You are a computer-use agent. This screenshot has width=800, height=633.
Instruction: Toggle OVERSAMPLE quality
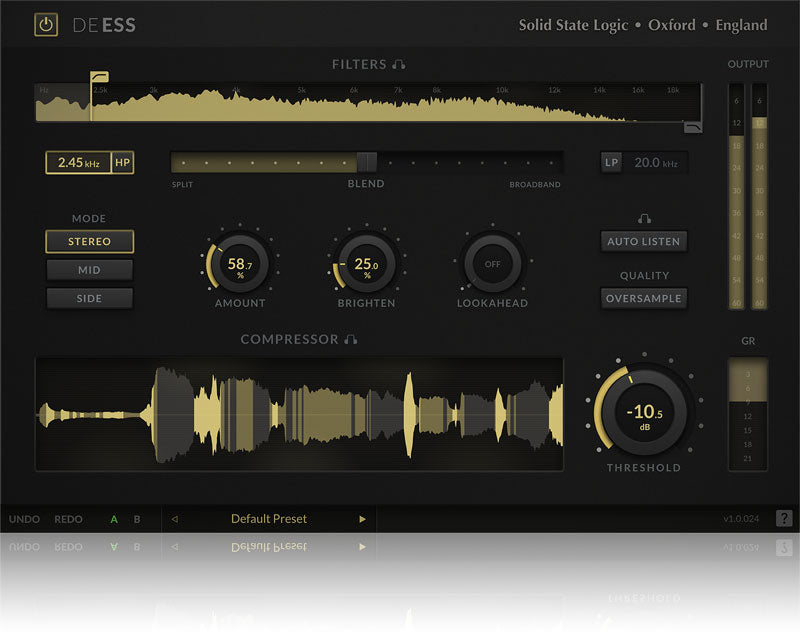pos(643,298)
